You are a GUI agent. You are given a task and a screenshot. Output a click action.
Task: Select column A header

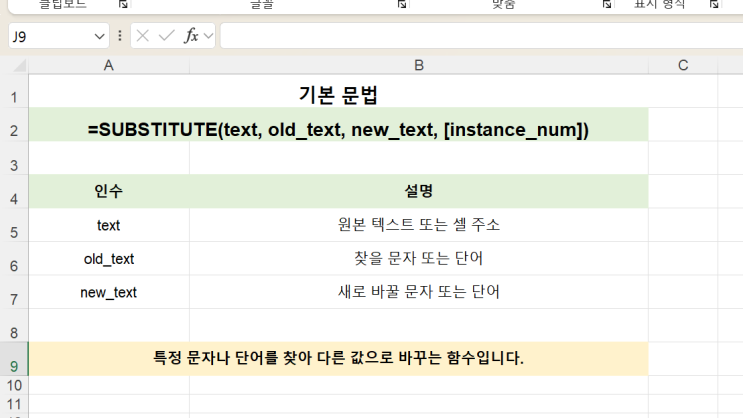(109, 65)
